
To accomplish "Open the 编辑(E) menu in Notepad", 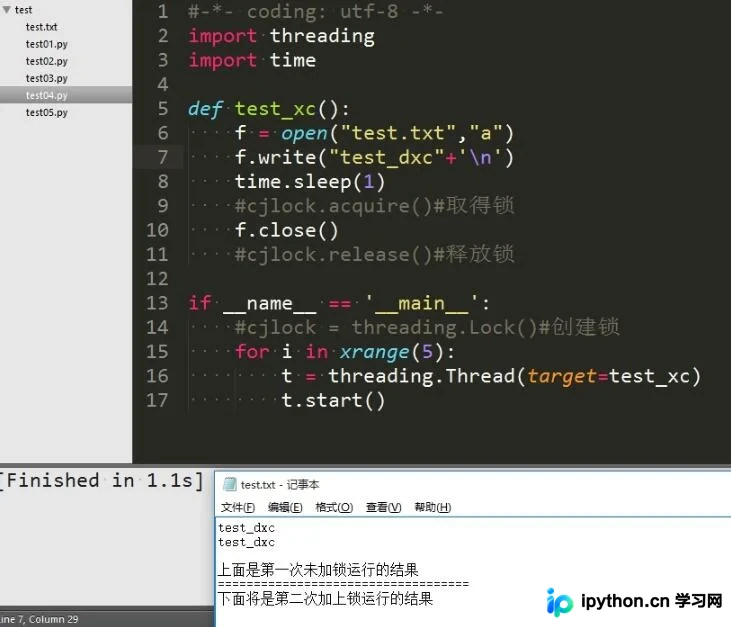I will point(285,507).
